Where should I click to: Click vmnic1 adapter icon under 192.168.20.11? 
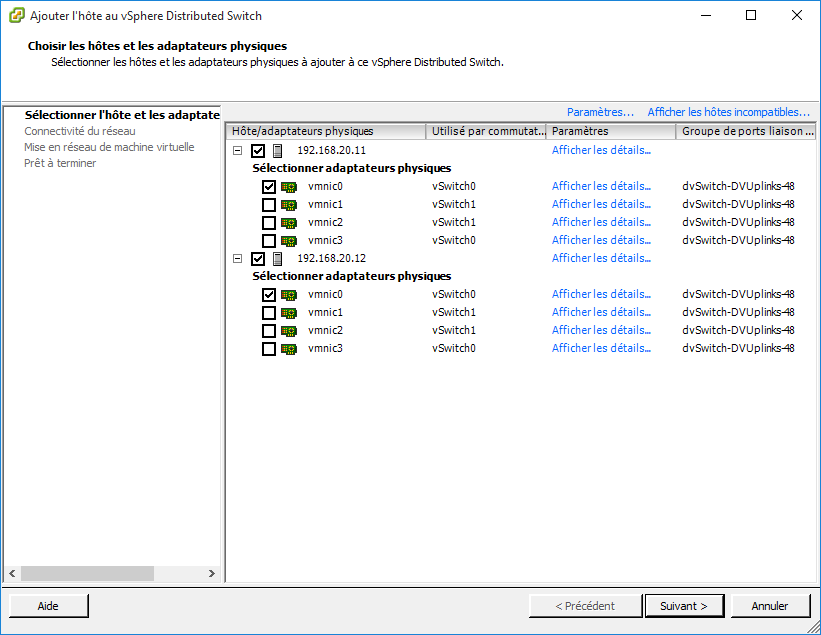point(289,205)
